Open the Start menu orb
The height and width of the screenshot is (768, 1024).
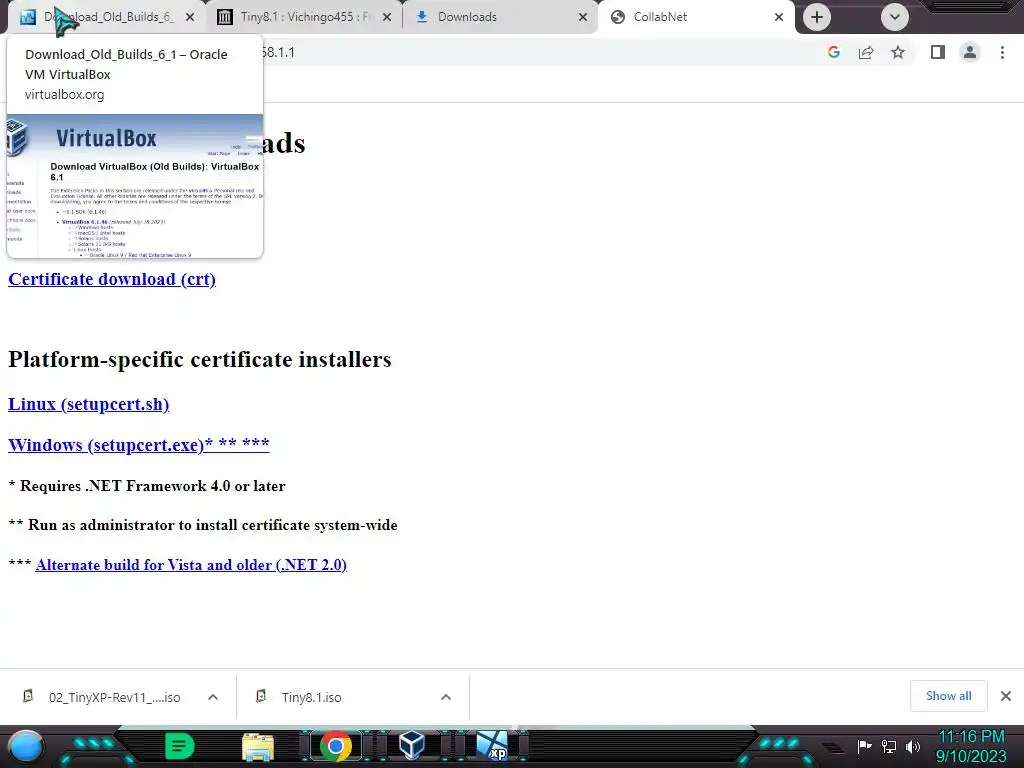coord(26,746)
